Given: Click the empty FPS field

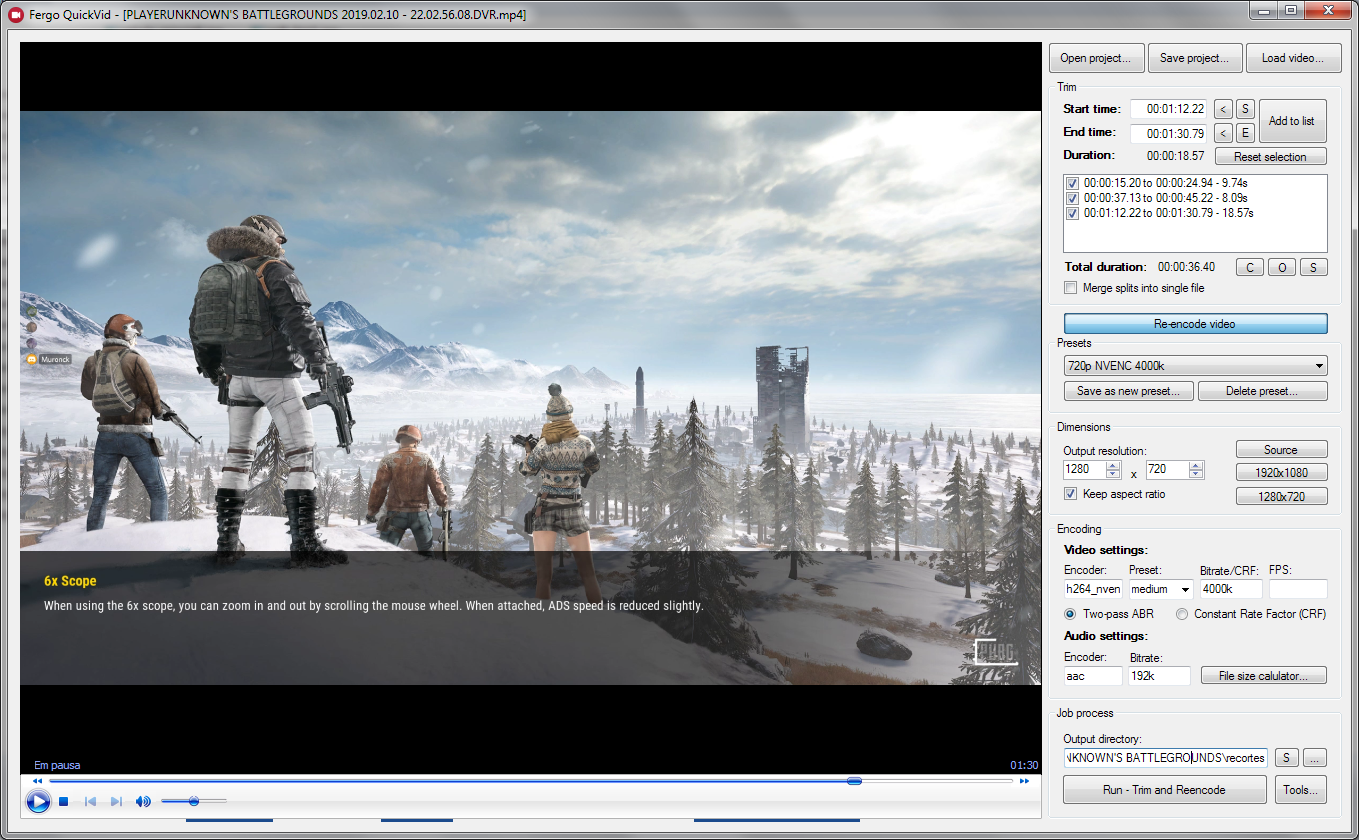Looking at the screenshot, I should (x=1298, y=589).
